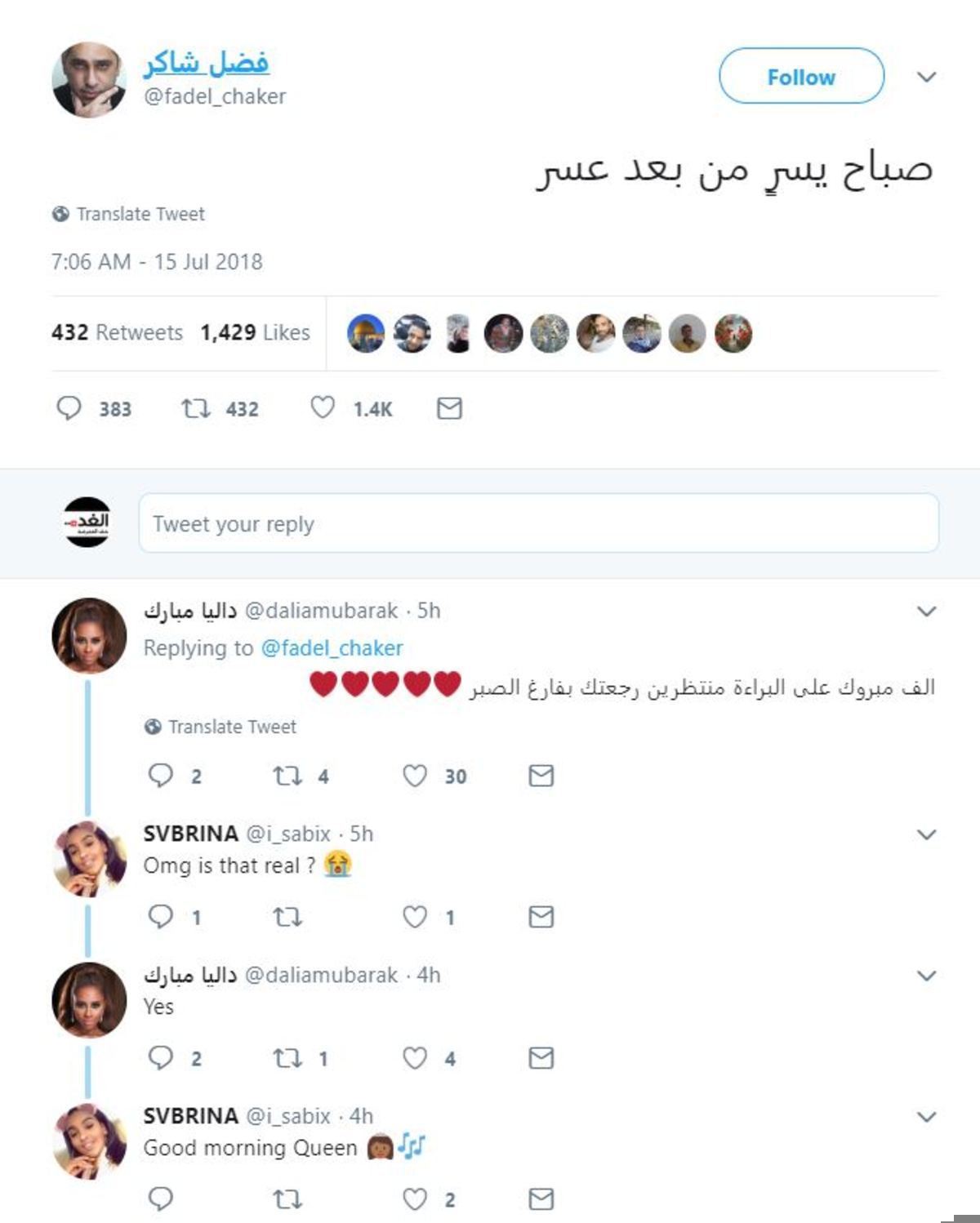Image resolution: width=980 pixels, height=1223 pixels.
Task: Retweet the main tweet with 432 retweets
Action: [196, 407]
